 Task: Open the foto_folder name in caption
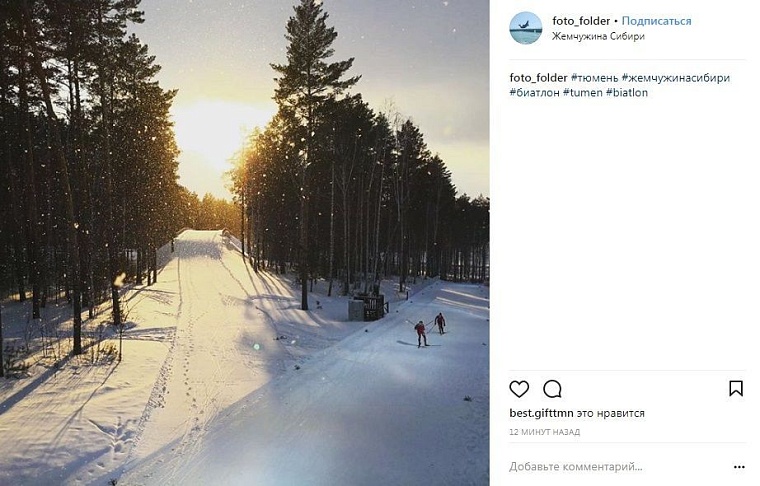[x=538, y=78]
